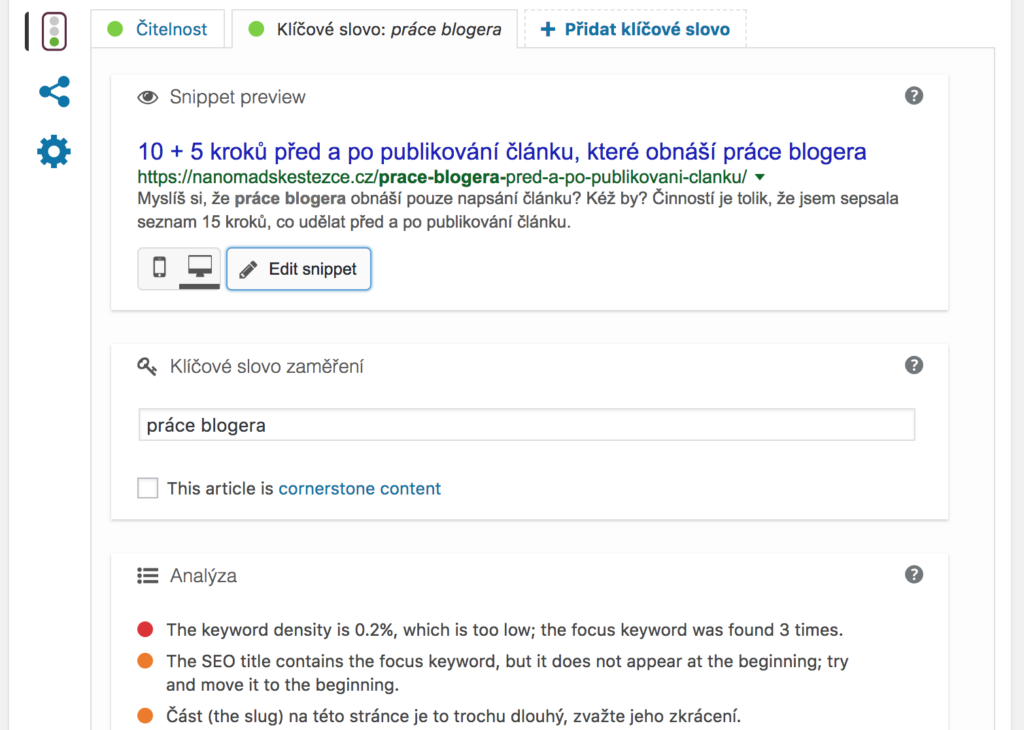Enable the cornerstone content checkbox
Viewport: 1024px width, 730px height.
pos(147,488)
